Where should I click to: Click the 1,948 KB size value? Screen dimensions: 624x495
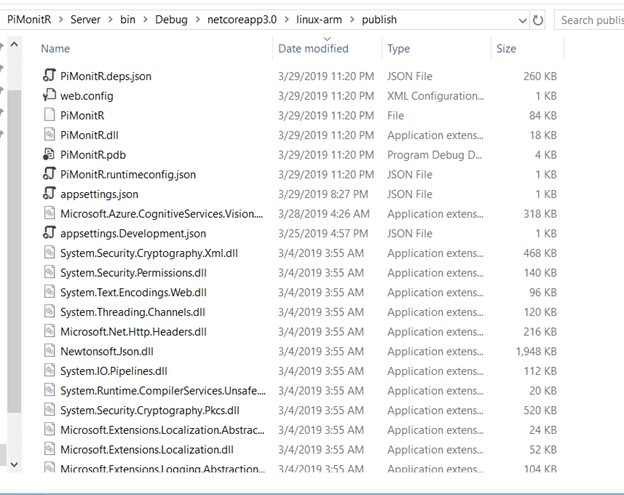pos(536,351)
